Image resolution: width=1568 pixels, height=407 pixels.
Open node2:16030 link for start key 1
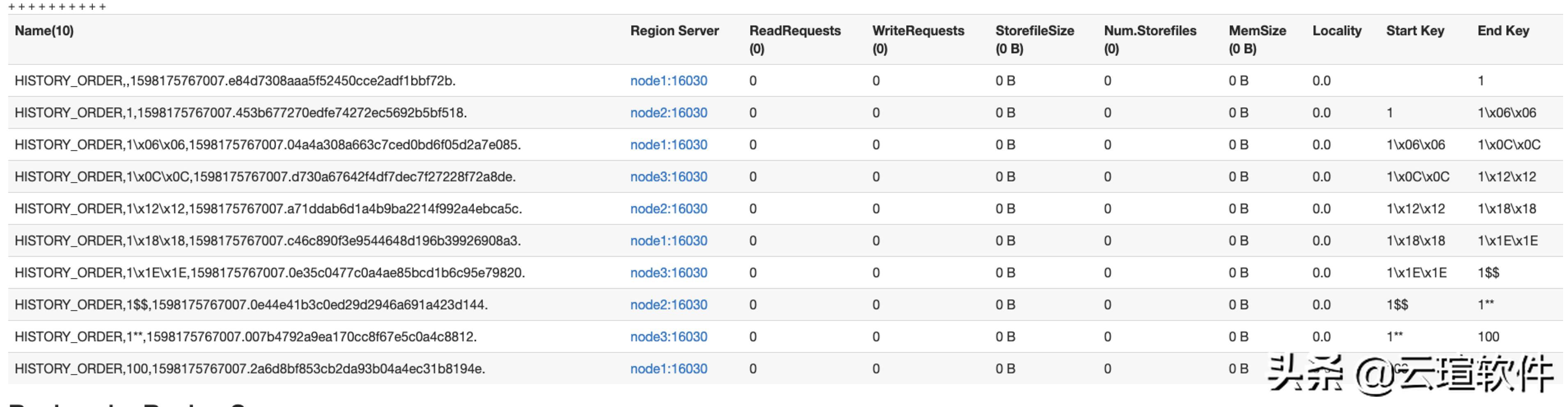[x=668, y=113]
